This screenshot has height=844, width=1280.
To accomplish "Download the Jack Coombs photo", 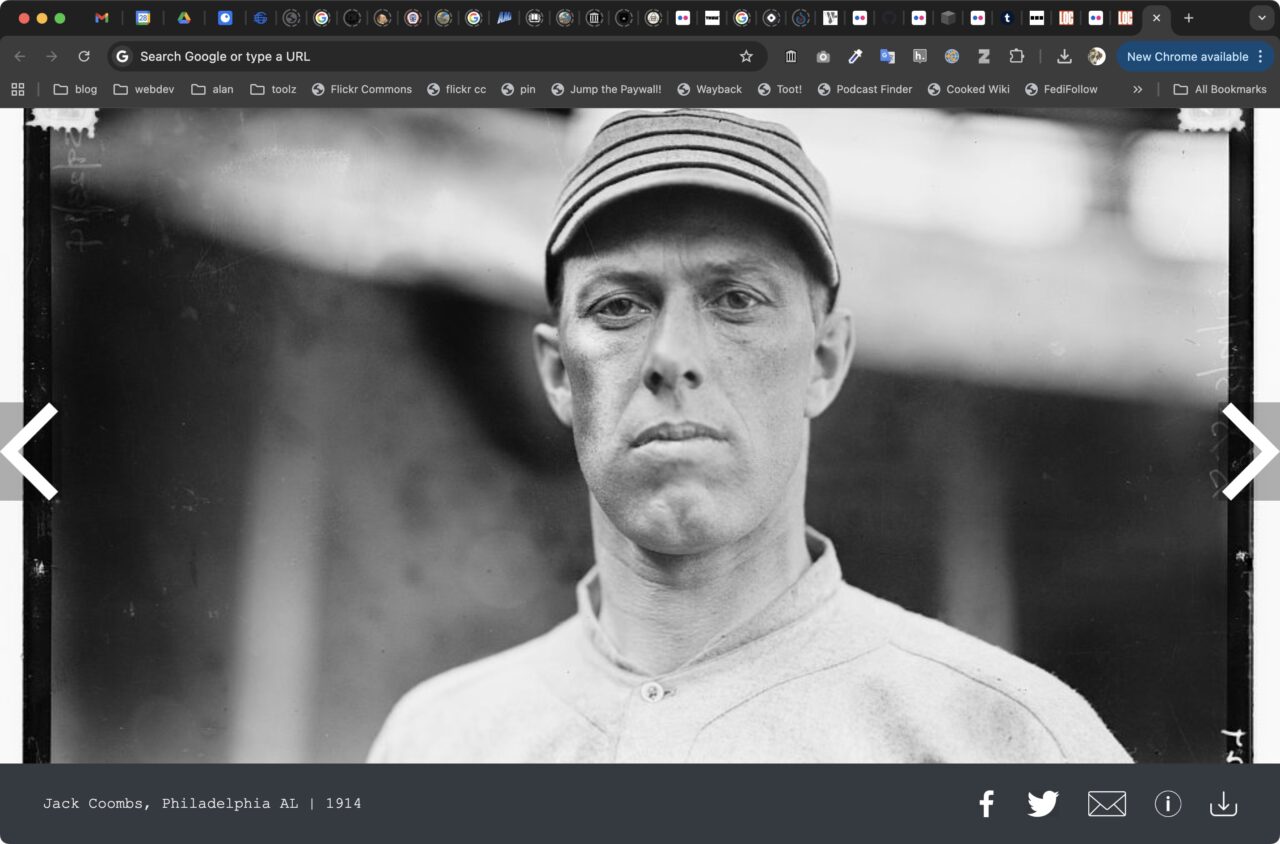I will (x=1223, y=803).
